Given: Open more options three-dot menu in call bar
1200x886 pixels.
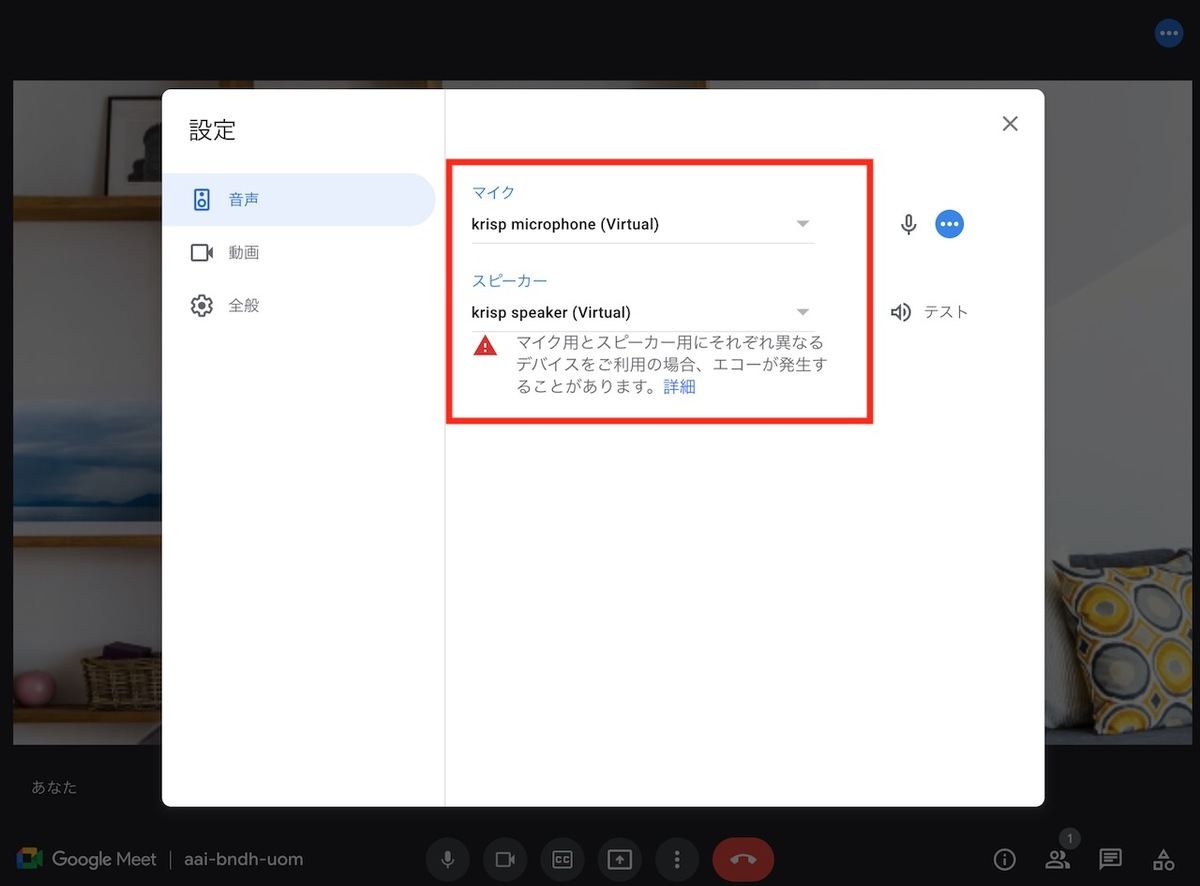Looking at the screenshot, I should (x=677, y=859).
